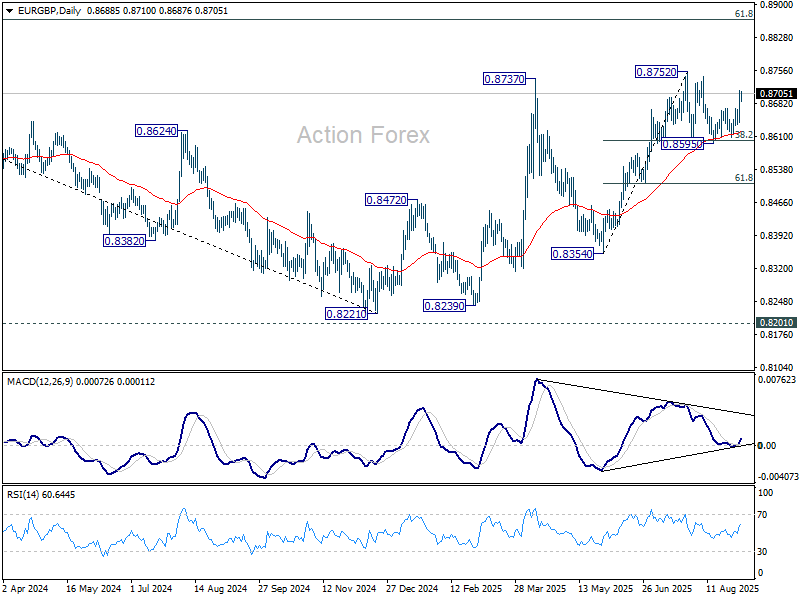
Task: Select the 2 Apr 2024 date label
Action: (26, 589)
